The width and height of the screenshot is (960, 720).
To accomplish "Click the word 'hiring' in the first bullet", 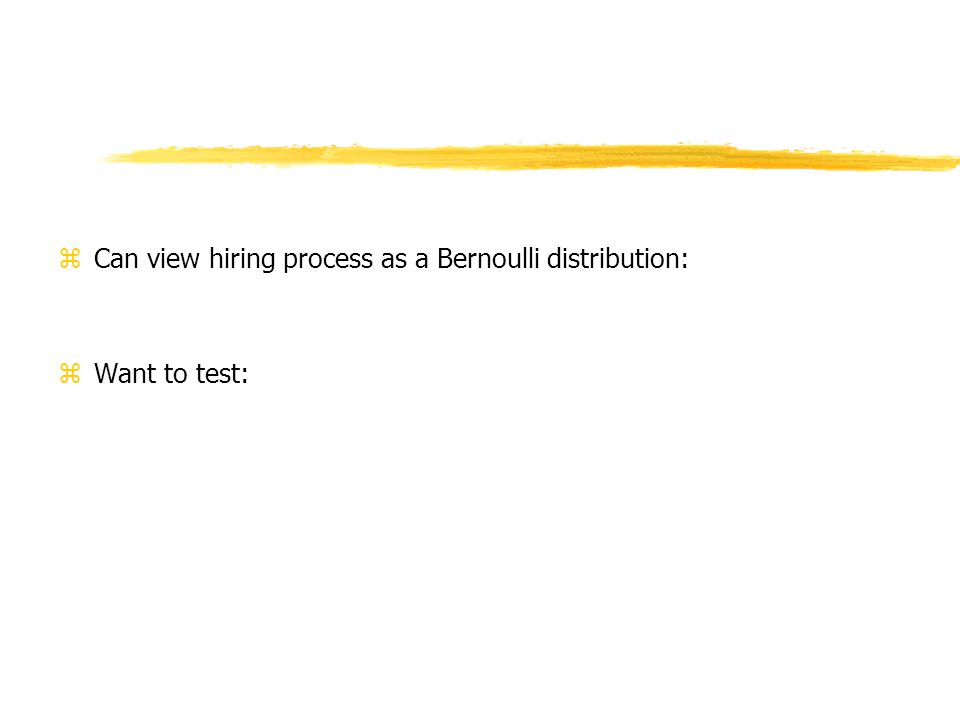I will (242, 260).
